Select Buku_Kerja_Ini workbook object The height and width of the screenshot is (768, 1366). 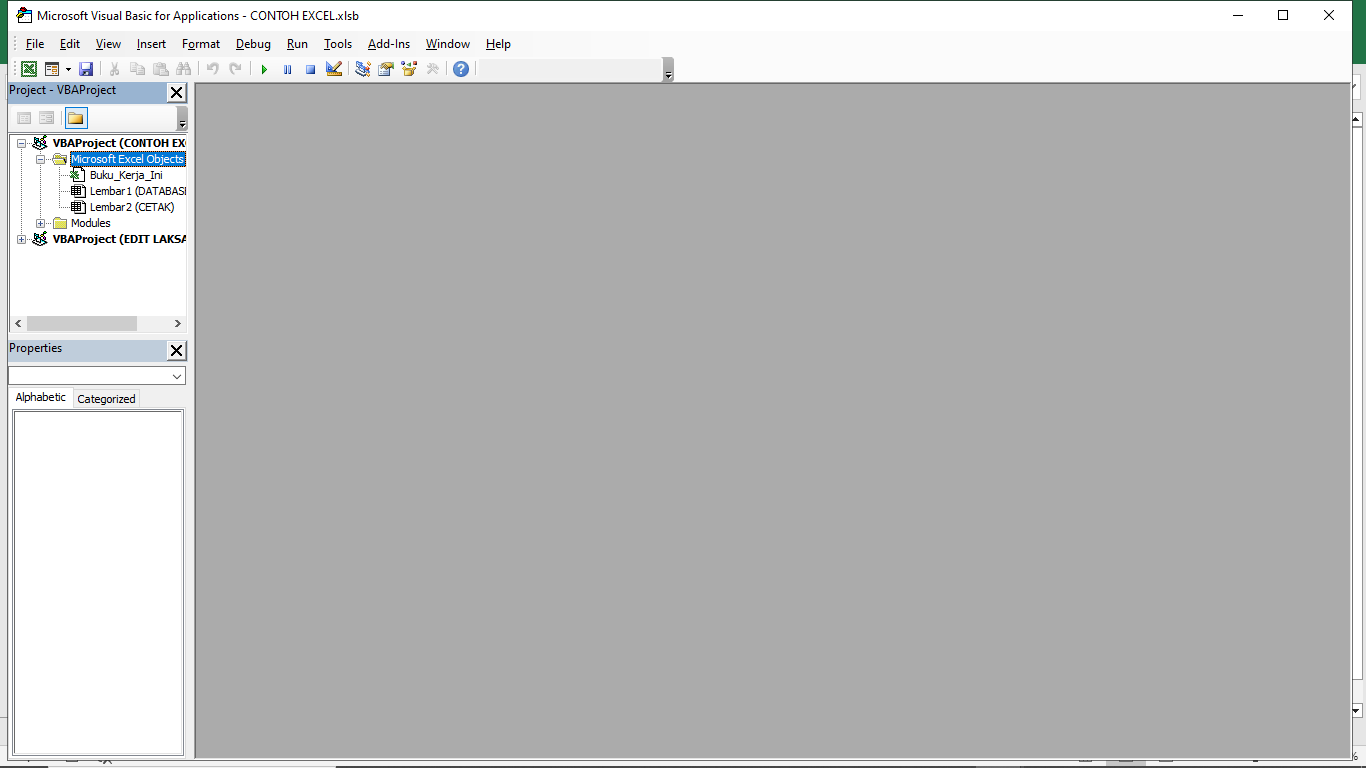click(x=126, y=175)
